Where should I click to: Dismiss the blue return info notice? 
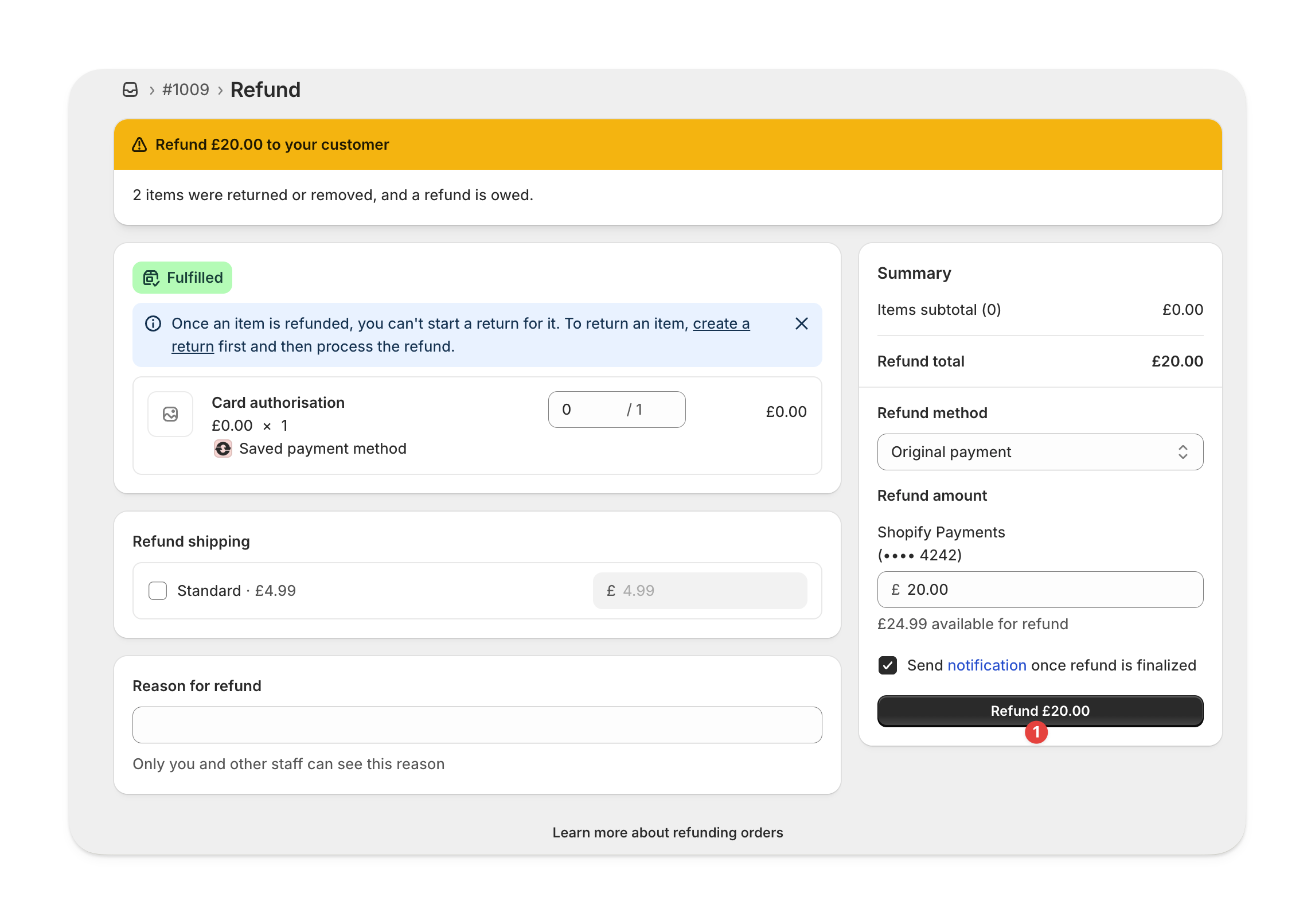tap(801, 323)
